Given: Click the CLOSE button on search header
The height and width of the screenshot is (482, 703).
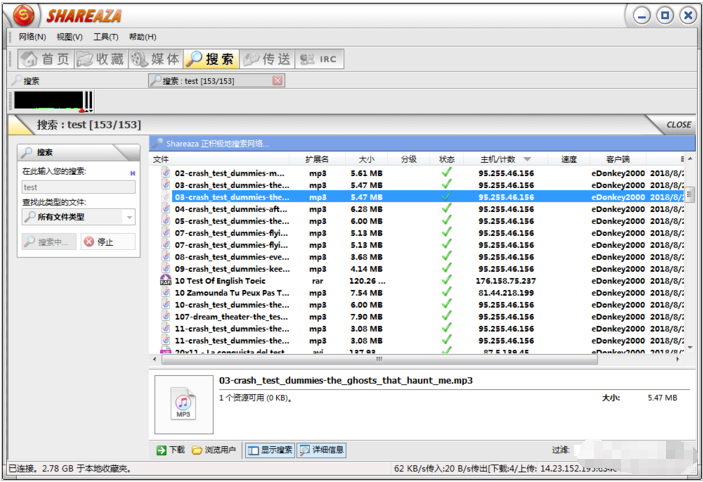Looking at the screenshot, I should [678, 125].
